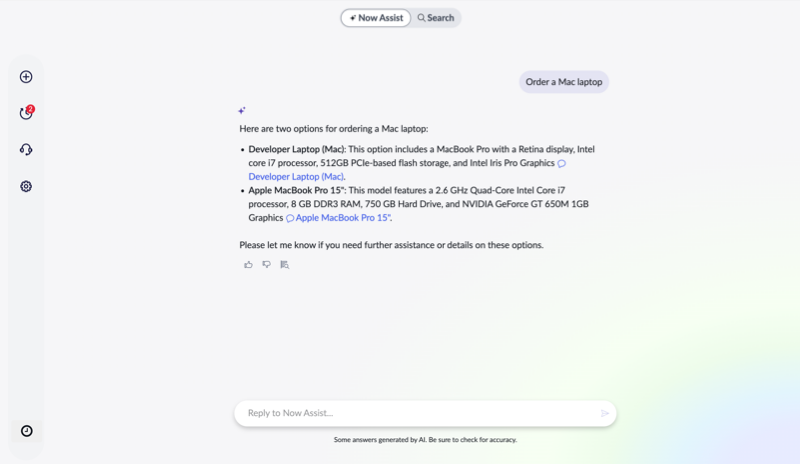The image size is (800, 464).
Task: Switch to the Now Assist tab
Action: [x=376, y=18]
